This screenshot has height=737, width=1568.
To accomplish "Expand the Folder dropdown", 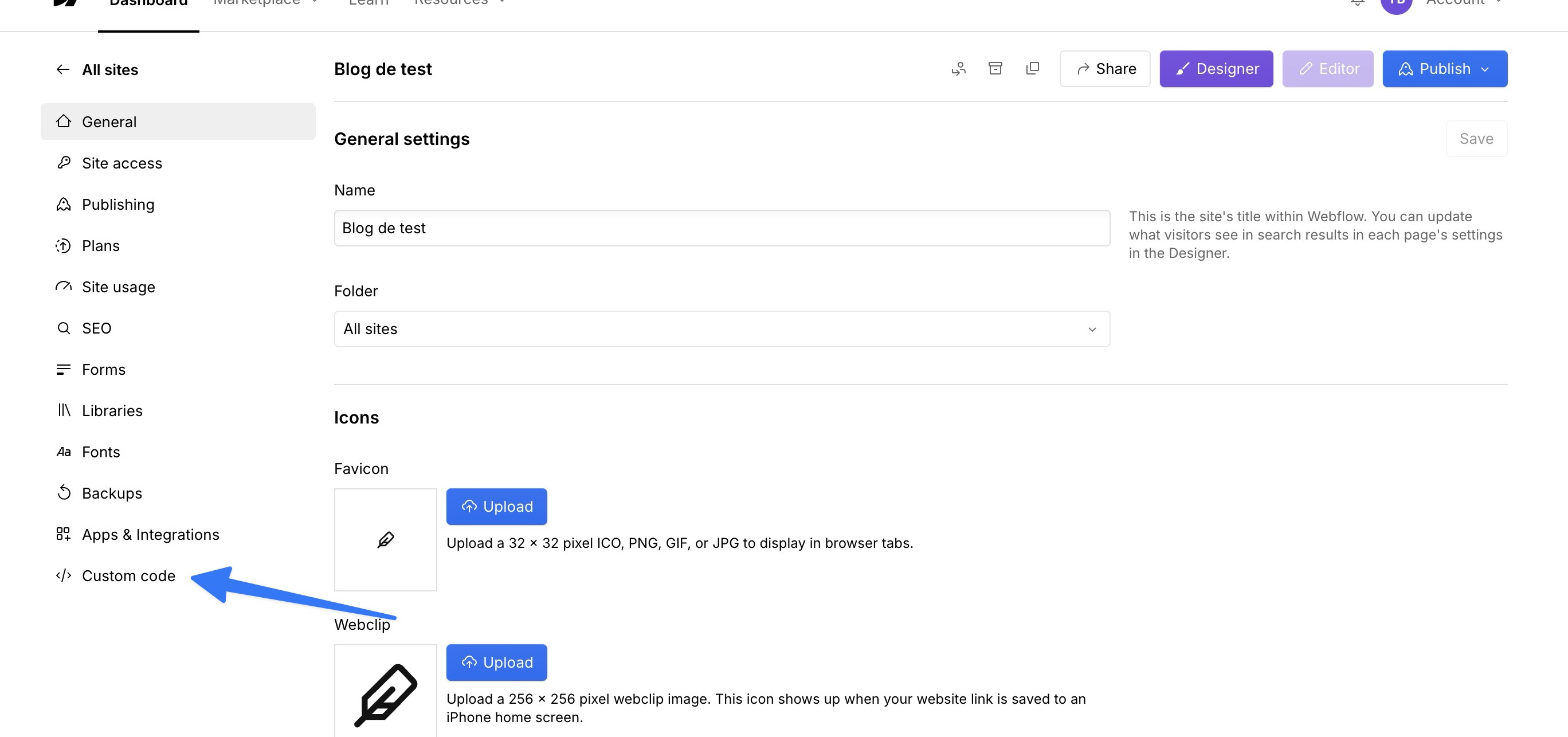I will (x=722, y=330).
